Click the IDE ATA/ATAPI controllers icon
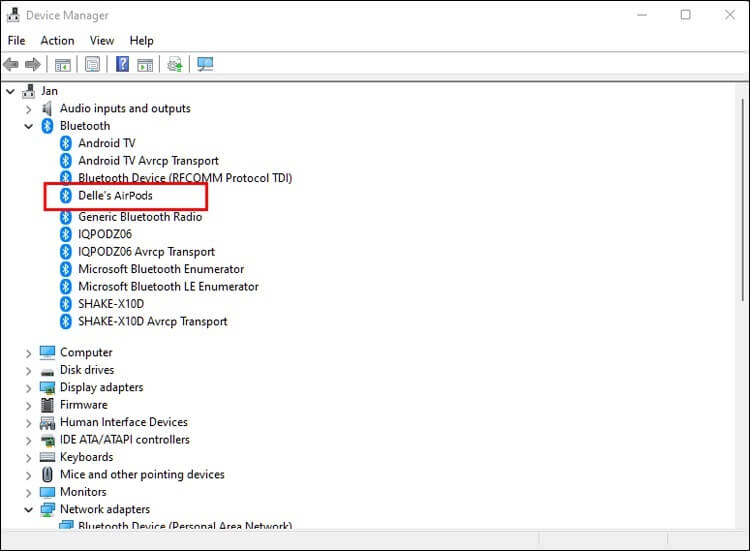The width and height of the screenshot is (750, 551). pos(48,440)
